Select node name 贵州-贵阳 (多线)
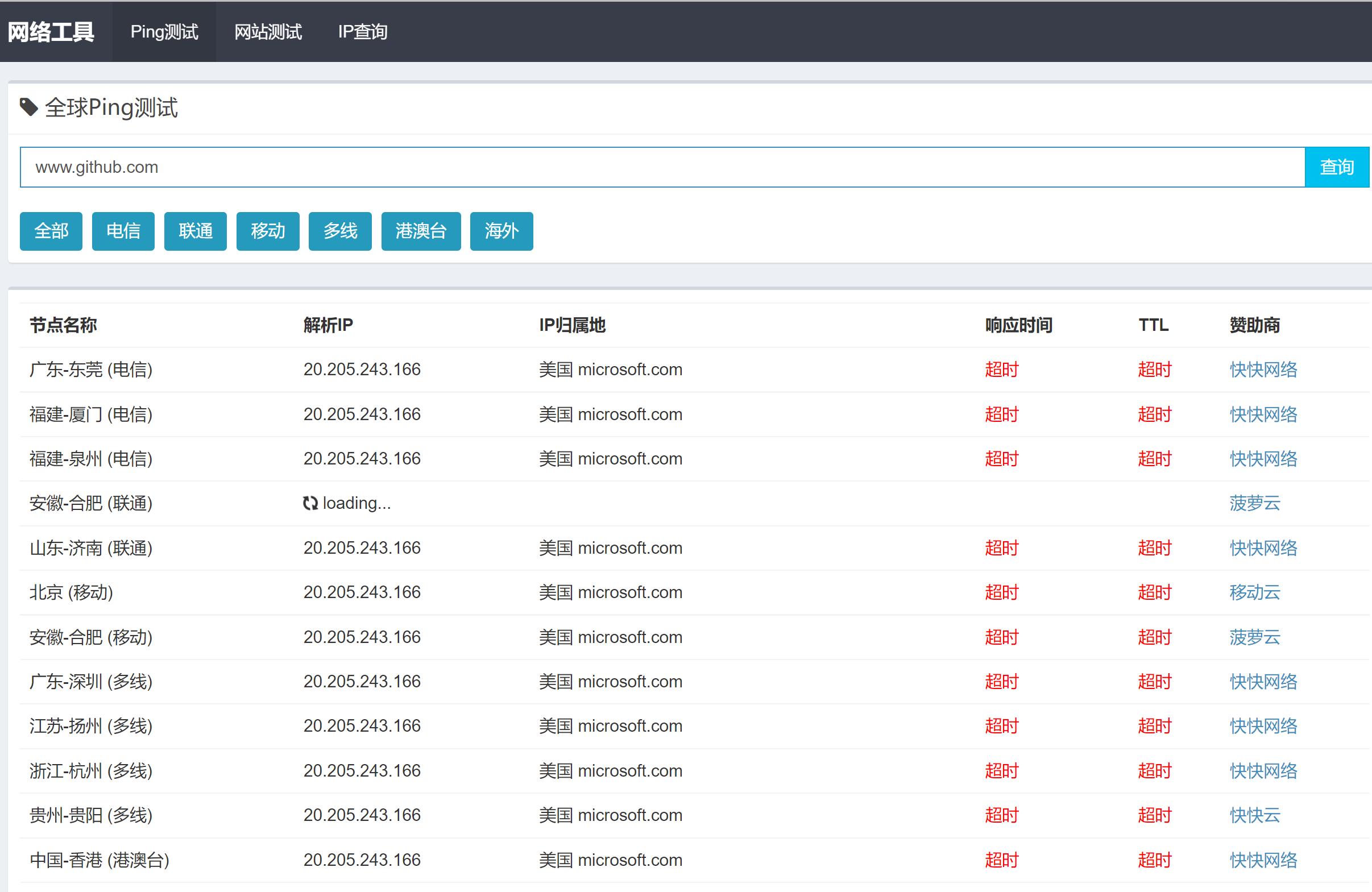The width and height of the screenshot is (1372, 892). [x=91, y=815]
